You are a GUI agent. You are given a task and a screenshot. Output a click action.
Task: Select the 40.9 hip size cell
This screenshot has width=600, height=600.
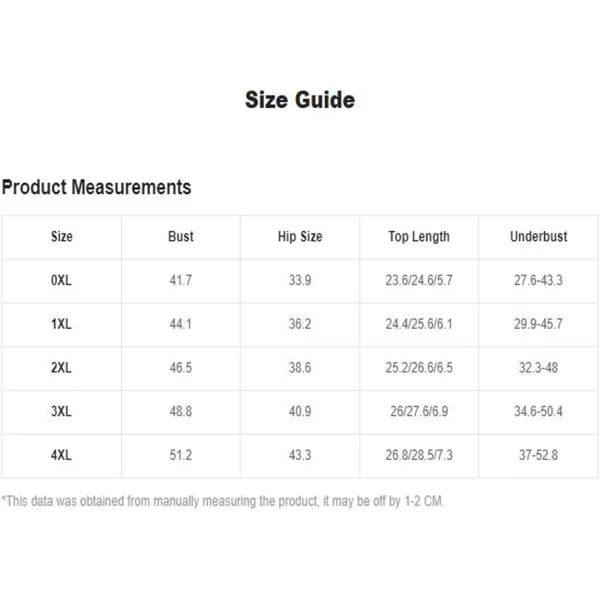pyautogui.click(x=300, y=411)
